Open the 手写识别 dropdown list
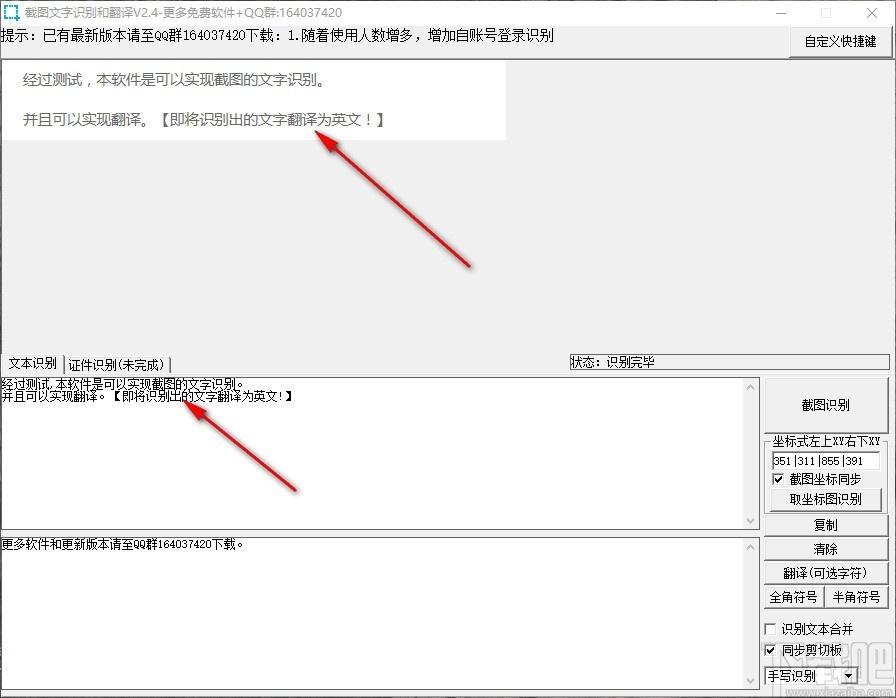This screenshot has height=698, width=896. (x=849, y=676)
